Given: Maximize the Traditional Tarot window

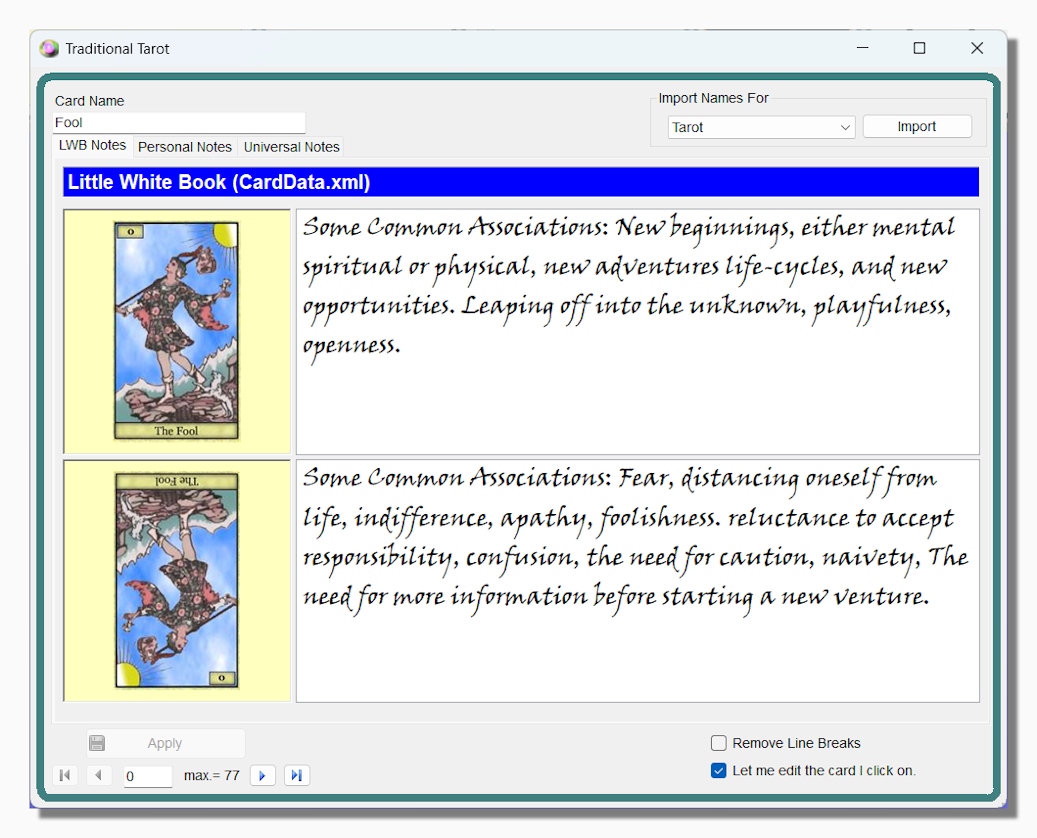Looking at the screenshot, I should pos(919,48).
